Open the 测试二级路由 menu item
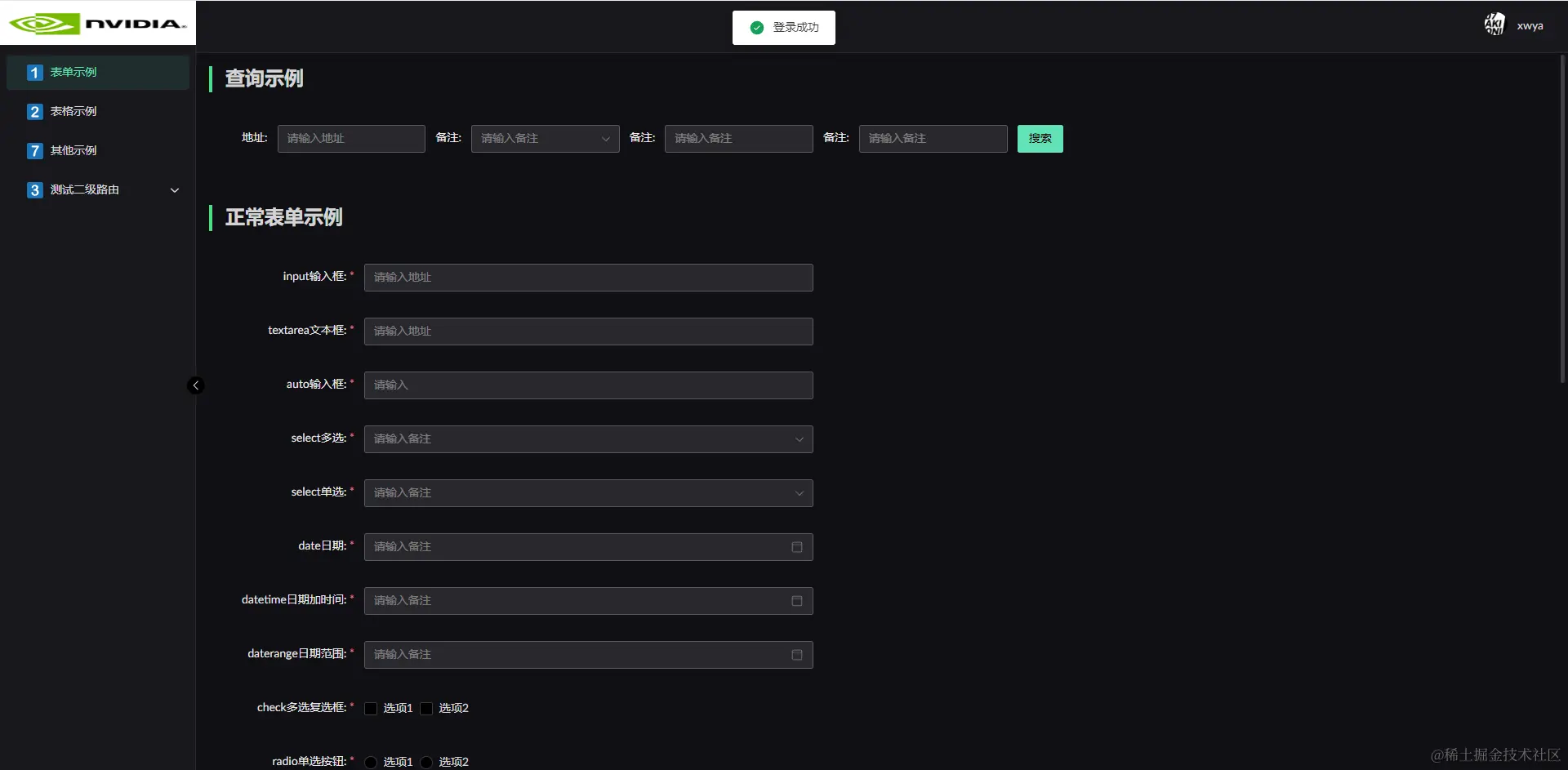Image resolution: width=1568 pixels, height=770 pixels. point(98,190)
